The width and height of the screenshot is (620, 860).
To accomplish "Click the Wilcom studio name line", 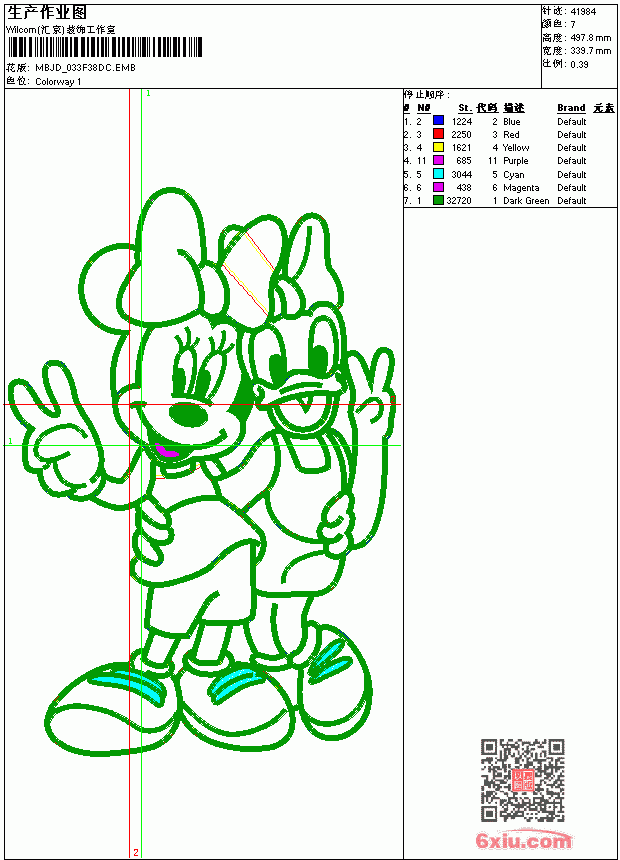I will tap(61, 30).
